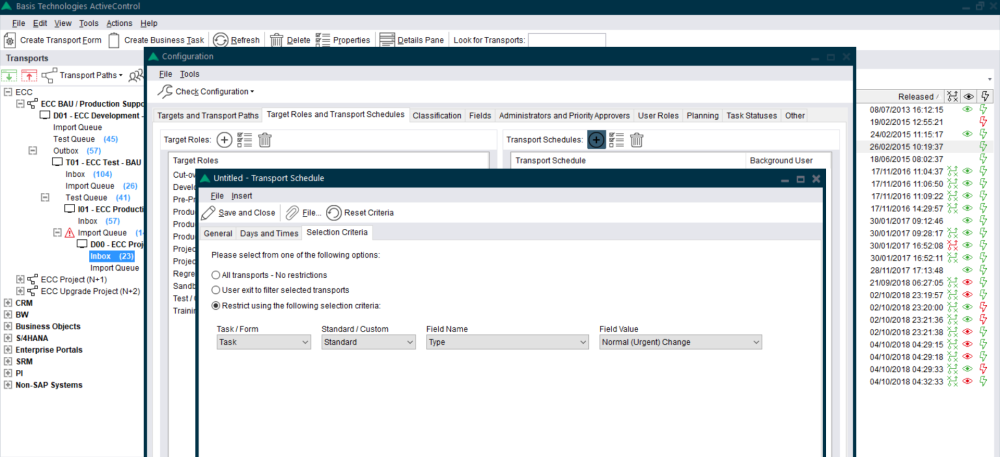This screenshot has width=1000, height=457.
Task: Collapse the ECC root tree node
Action: tap(8, 92)
